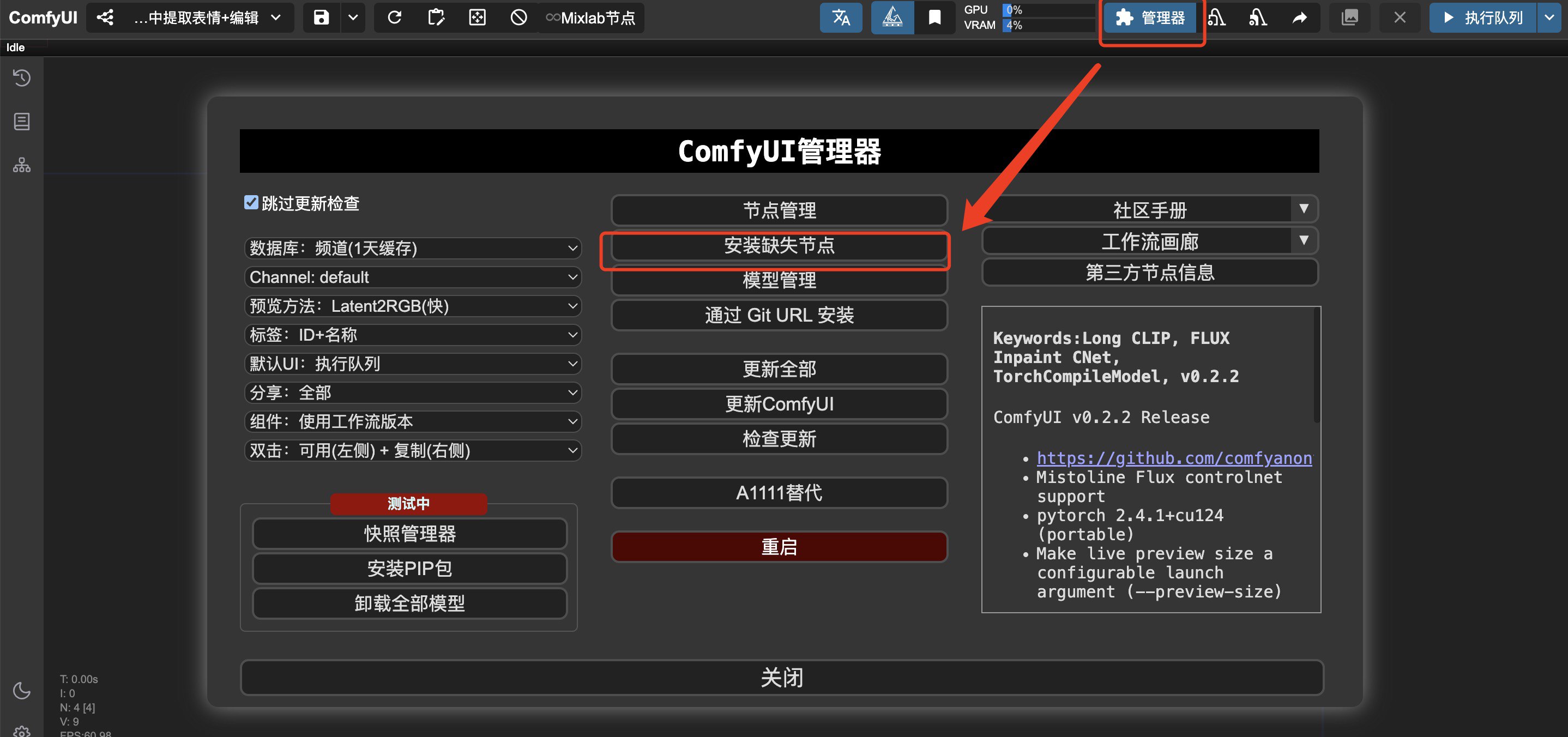The height and width of the screenshot is (737, 1568).
Task: Click the GPU usage bar
Action: click(1048, 10)
